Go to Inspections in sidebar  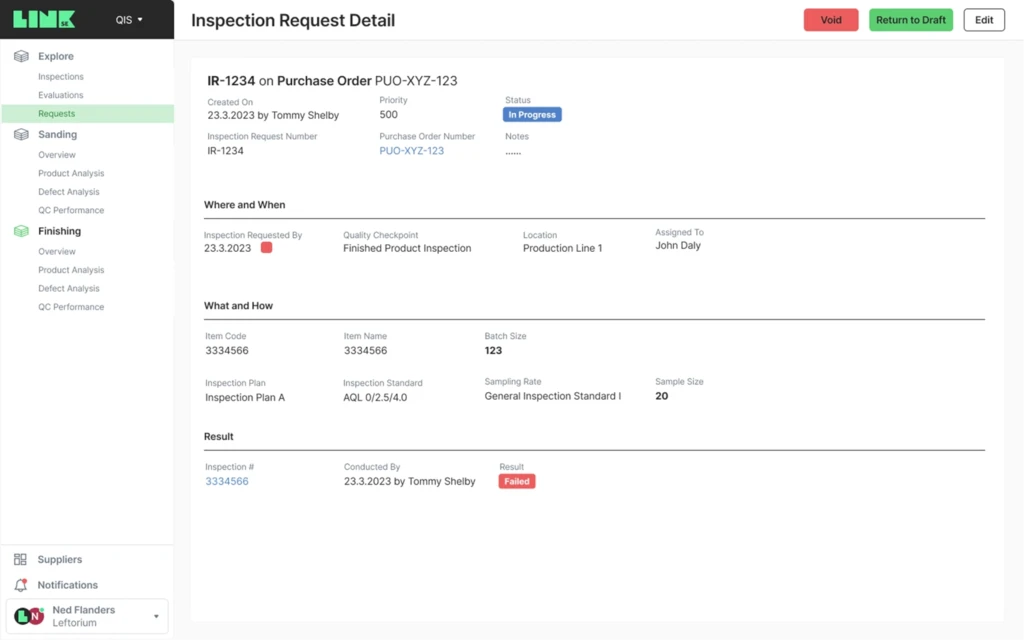pos(61,77)
